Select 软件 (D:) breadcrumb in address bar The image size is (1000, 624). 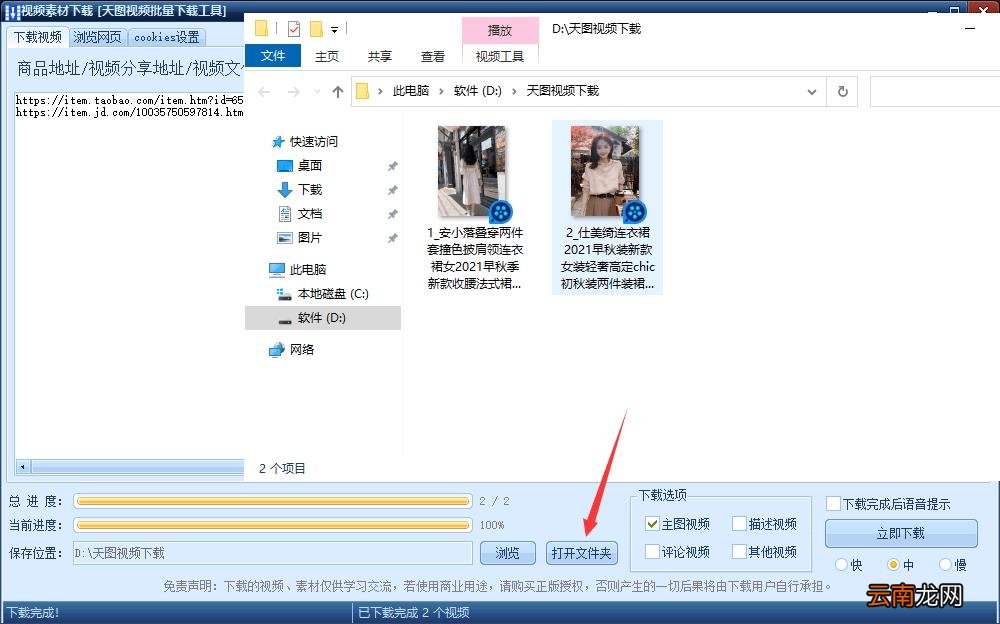click(x=478, y=91)
